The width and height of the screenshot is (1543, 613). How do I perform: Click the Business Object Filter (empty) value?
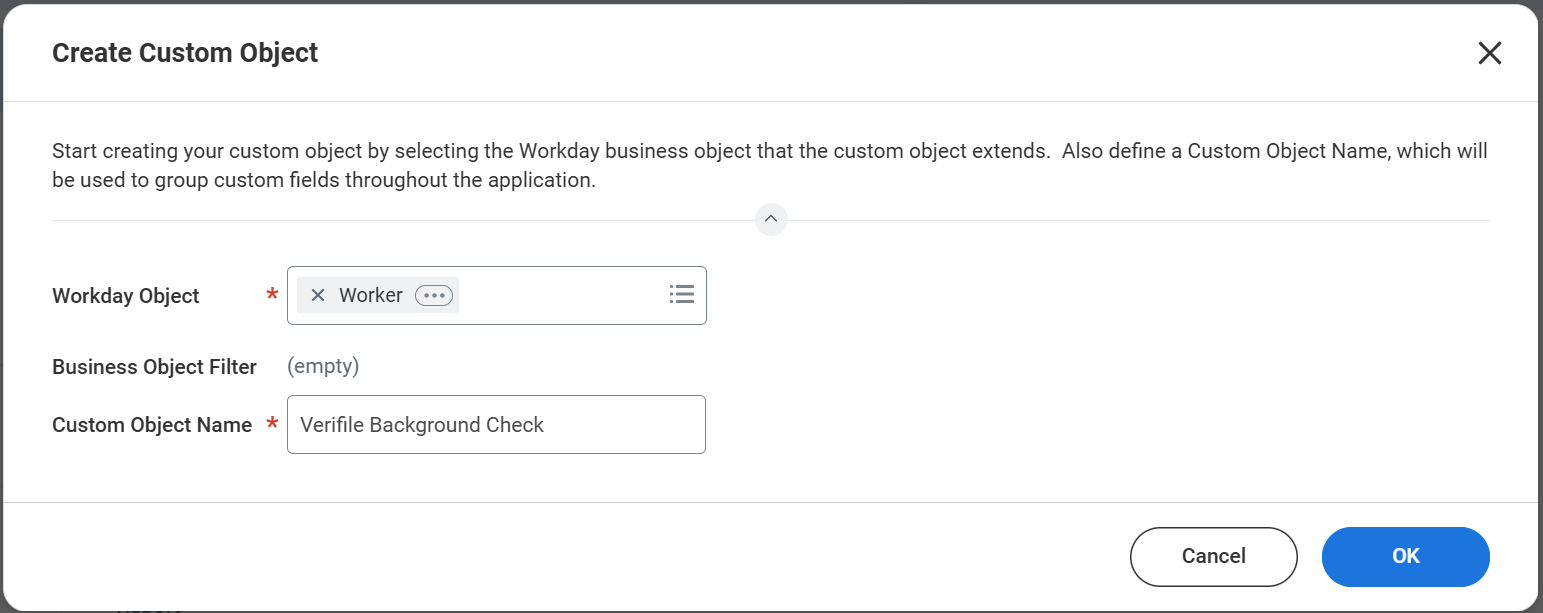(x=323, y=366)
